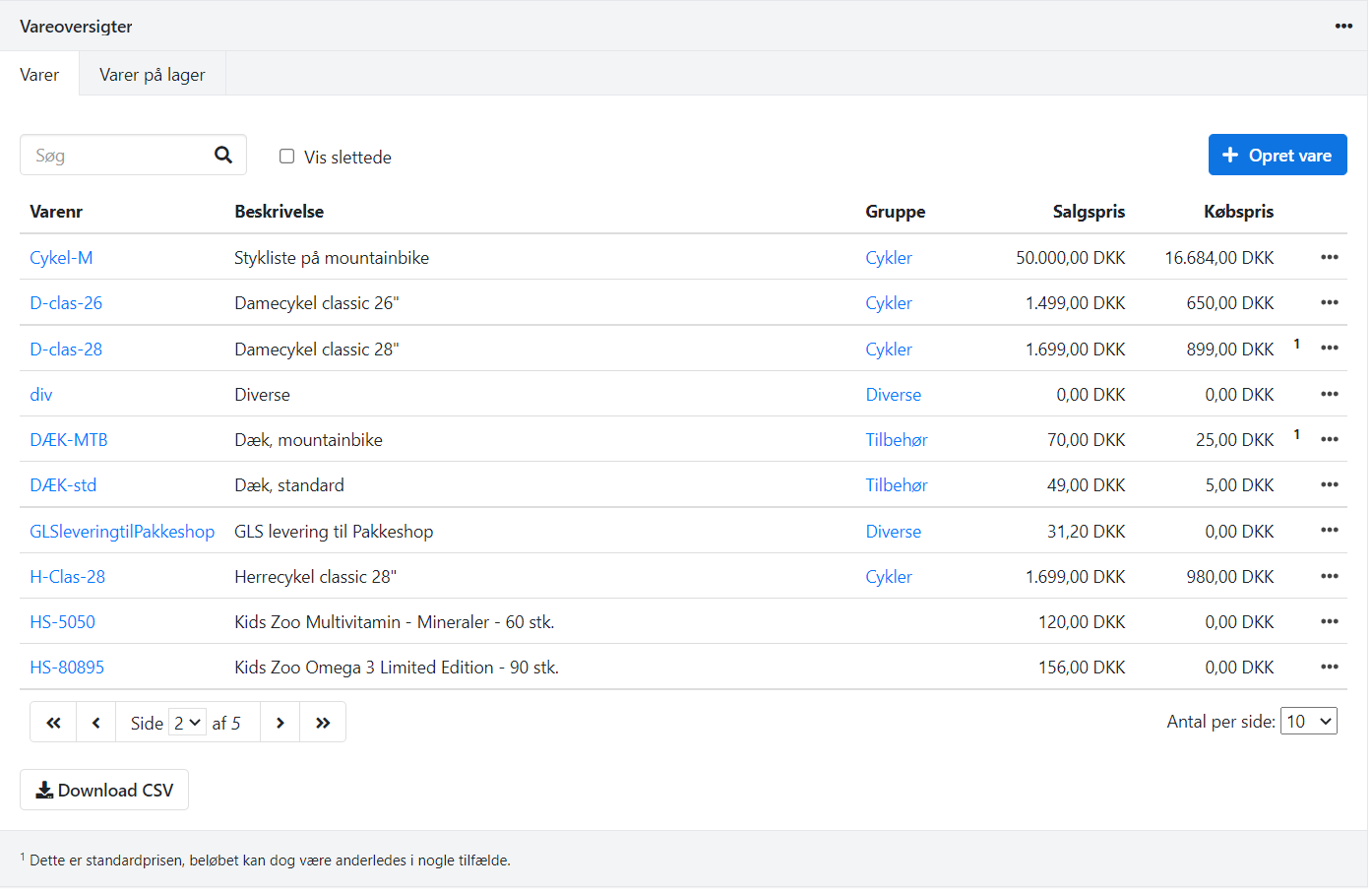This screenshot has height=892, width=1372.
Task: Click description Kids Zoo Omega 3 Limited Edition
Action: [x=397, y=668]
